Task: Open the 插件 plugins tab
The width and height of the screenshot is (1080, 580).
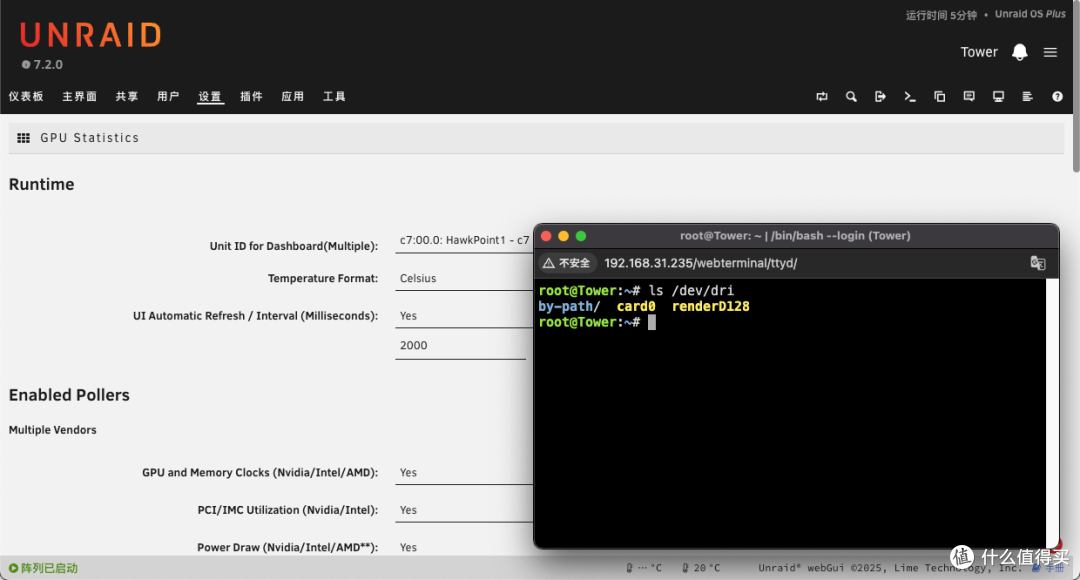Action: coord(251,96)
